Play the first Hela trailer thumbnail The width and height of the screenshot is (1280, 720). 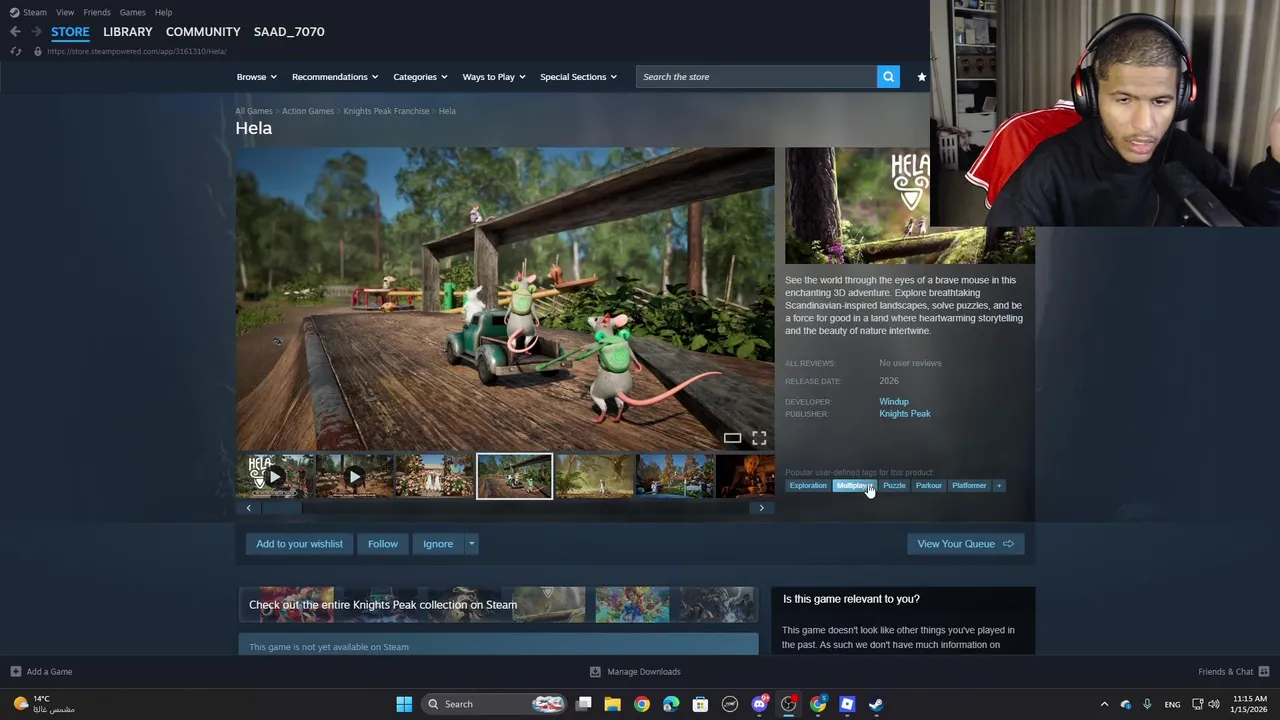coord(274,477)
